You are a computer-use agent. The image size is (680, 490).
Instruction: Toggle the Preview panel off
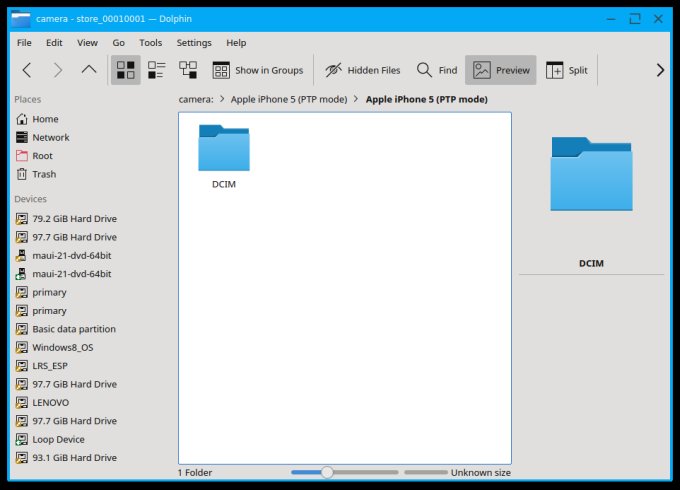click(x=501, y=70)
